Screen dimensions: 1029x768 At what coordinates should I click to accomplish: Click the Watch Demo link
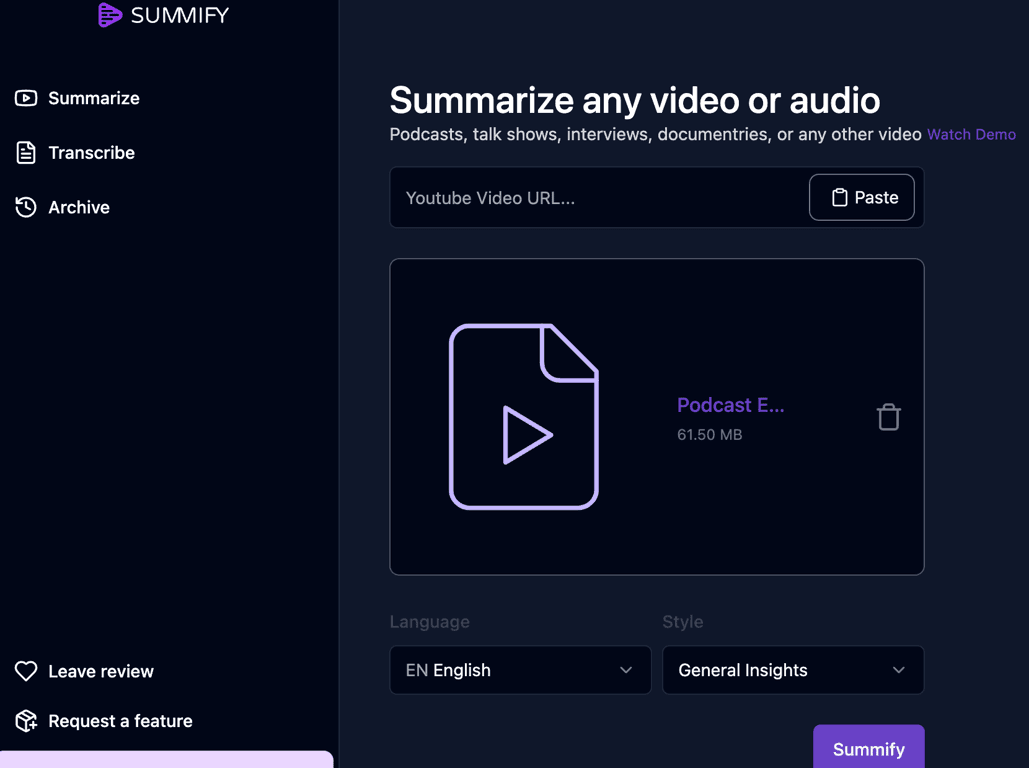971,134
